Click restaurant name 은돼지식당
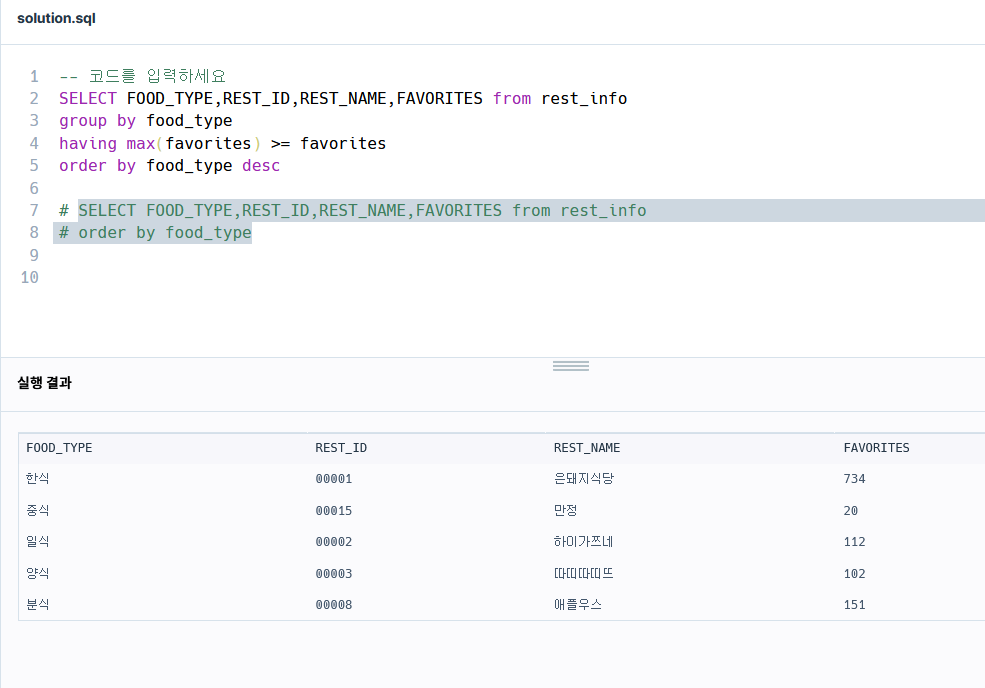 tap(584, 479)
